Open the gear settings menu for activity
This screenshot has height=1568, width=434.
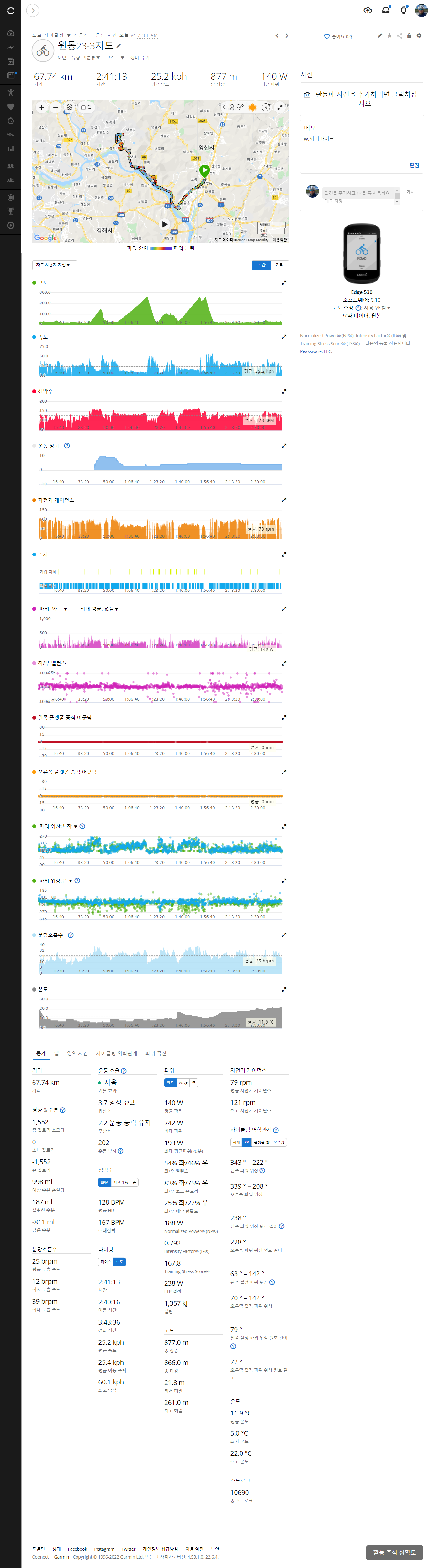pyautogui.click(x=419, y=36)
